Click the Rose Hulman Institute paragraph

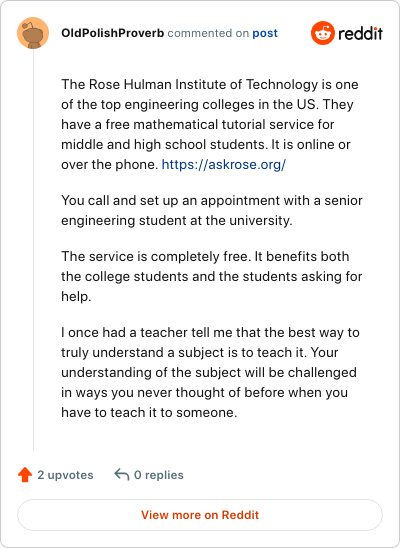click(212, 124)
